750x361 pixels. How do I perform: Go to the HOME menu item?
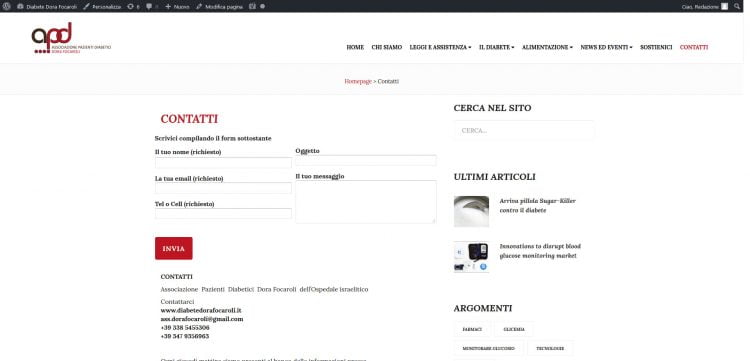coord(355,47)
